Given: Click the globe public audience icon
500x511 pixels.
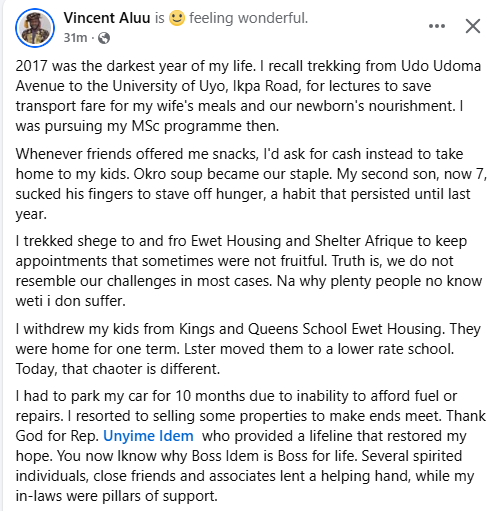Looking at the screenshot, I should point(104,38).
